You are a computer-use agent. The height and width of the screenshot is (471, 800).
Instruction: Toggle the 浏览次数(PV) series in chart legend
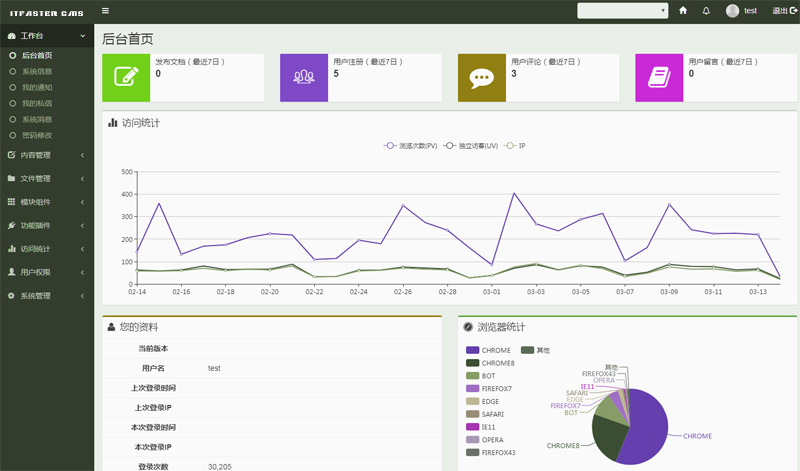point(411,146)
